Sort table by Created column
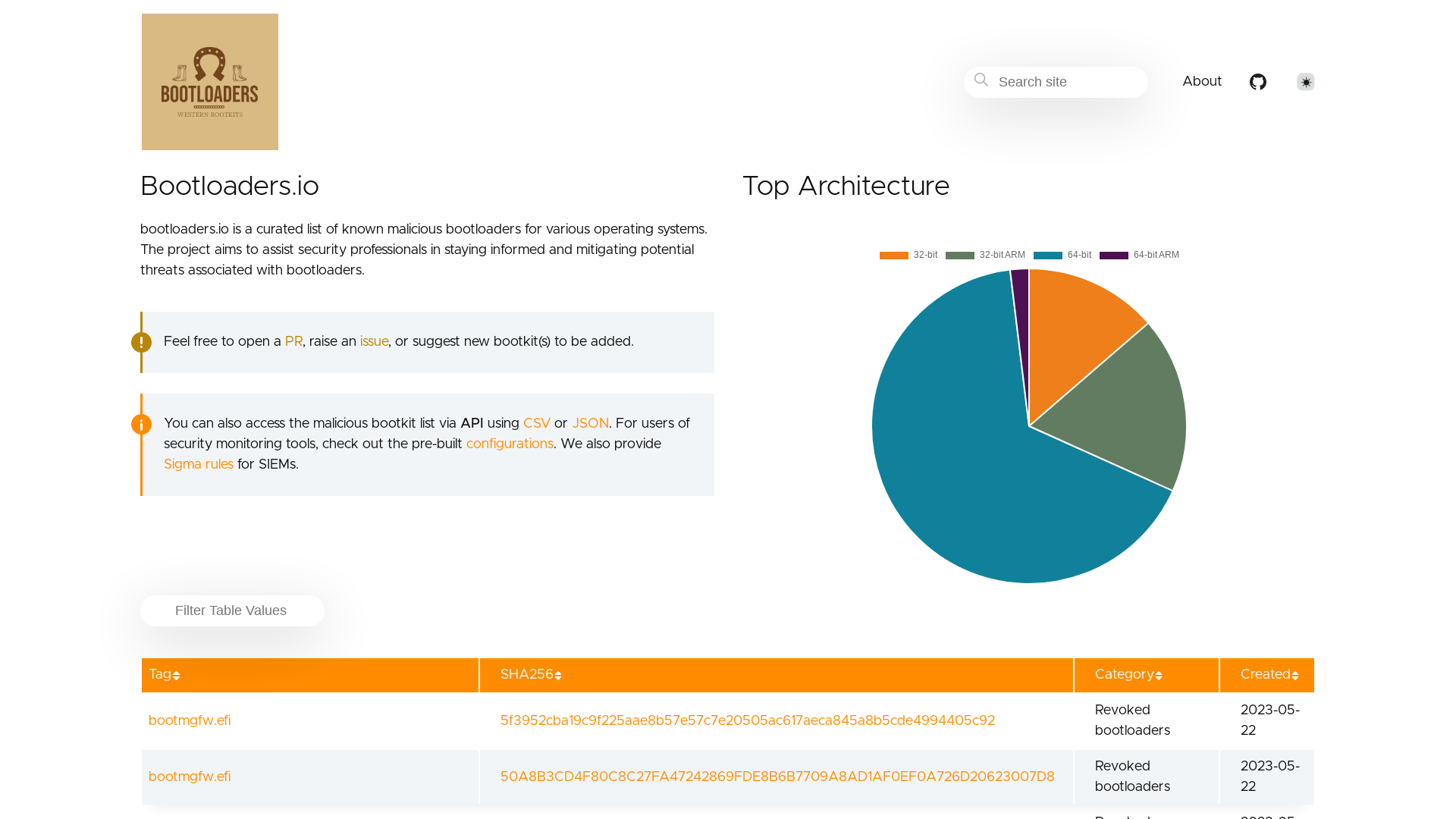 [1267, 675]
